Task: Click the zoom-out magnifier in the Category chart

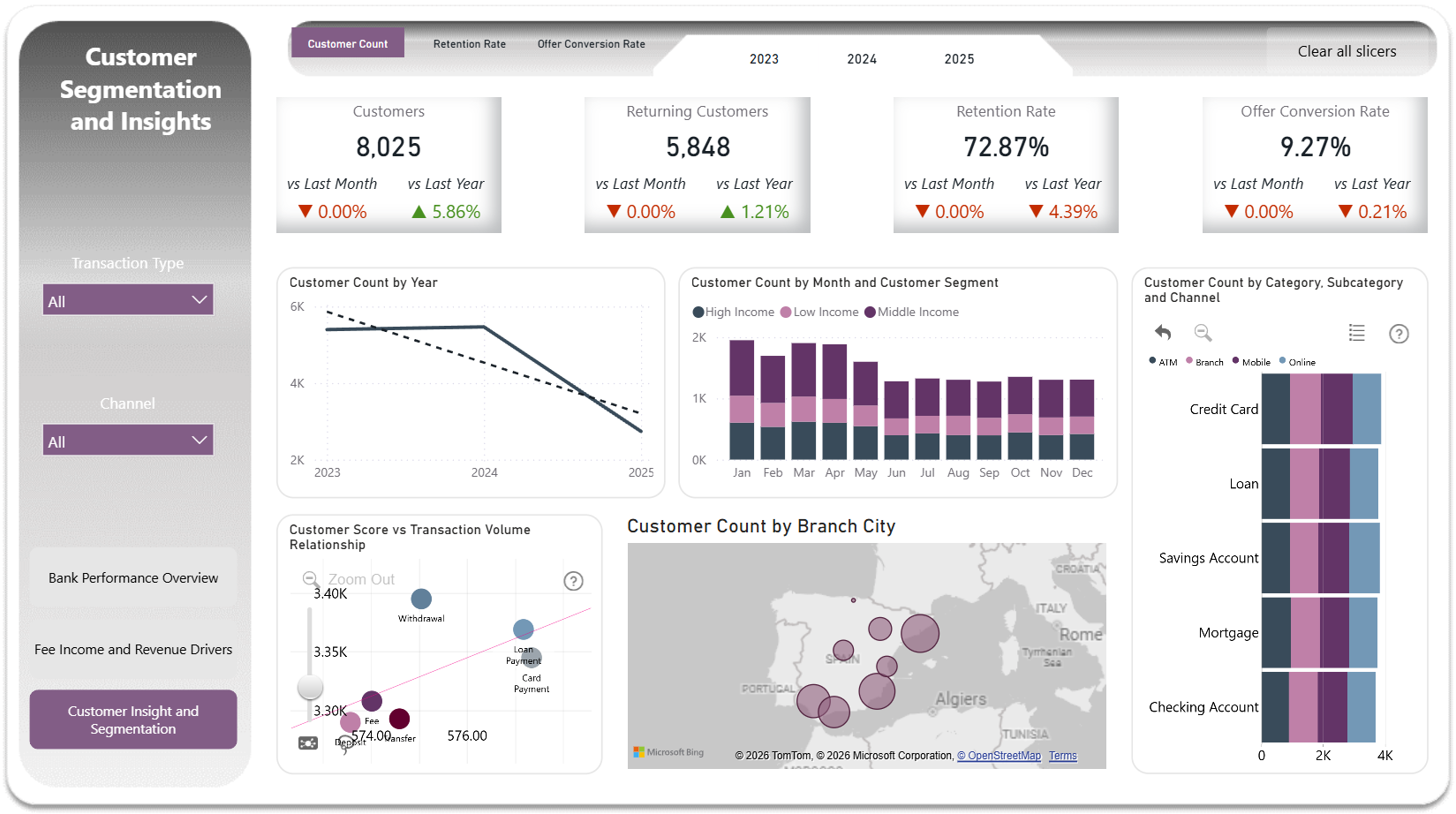Action: (x=1203, y=333)
